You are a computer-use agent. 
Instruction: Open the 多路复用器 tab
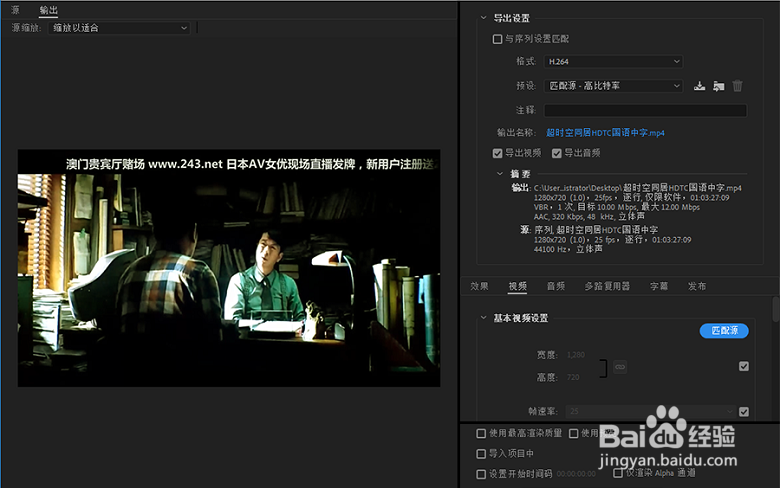pos(607,286)
